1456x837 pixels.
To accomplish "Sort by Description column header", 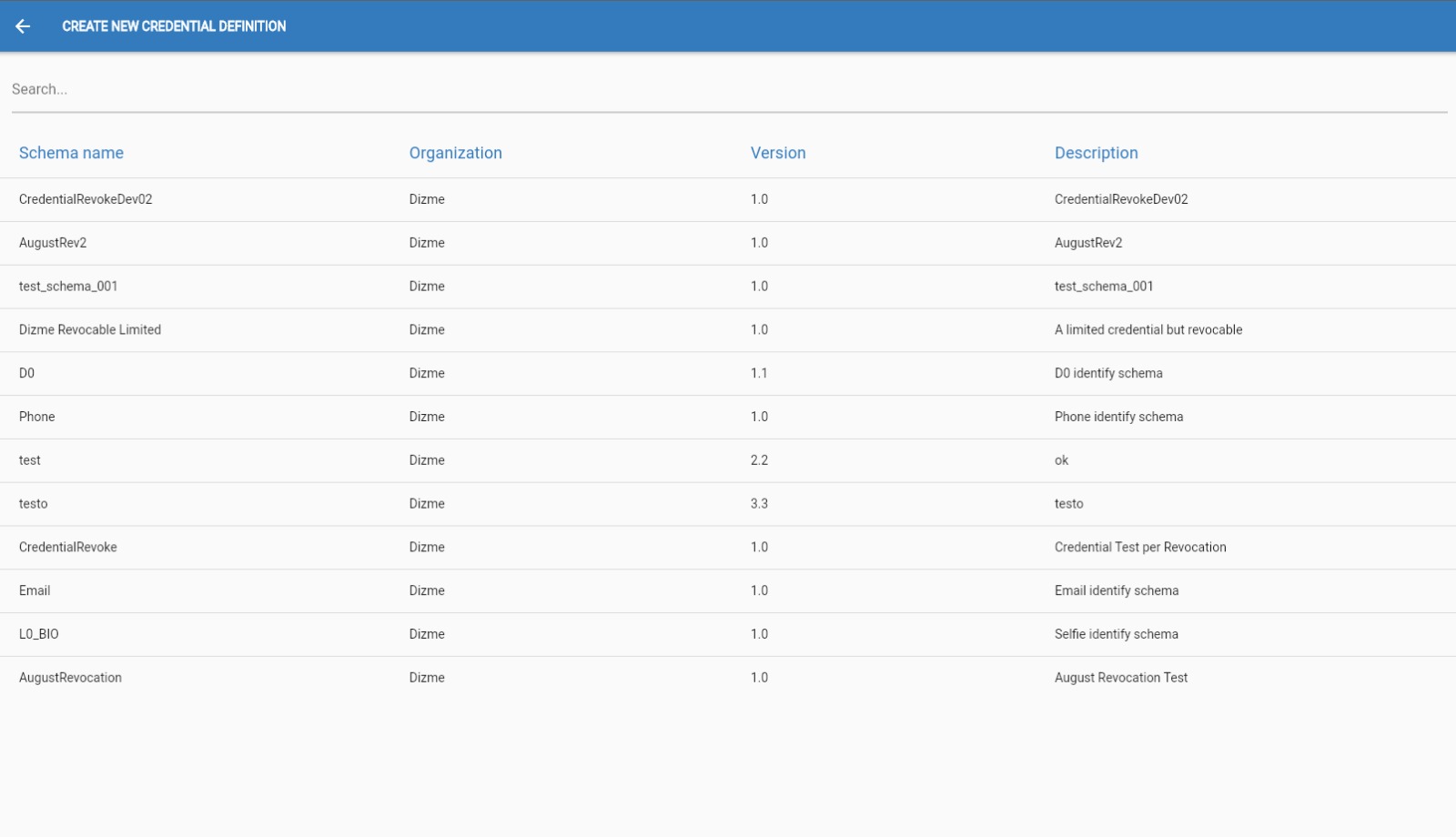I will [x=1096, y=153].
